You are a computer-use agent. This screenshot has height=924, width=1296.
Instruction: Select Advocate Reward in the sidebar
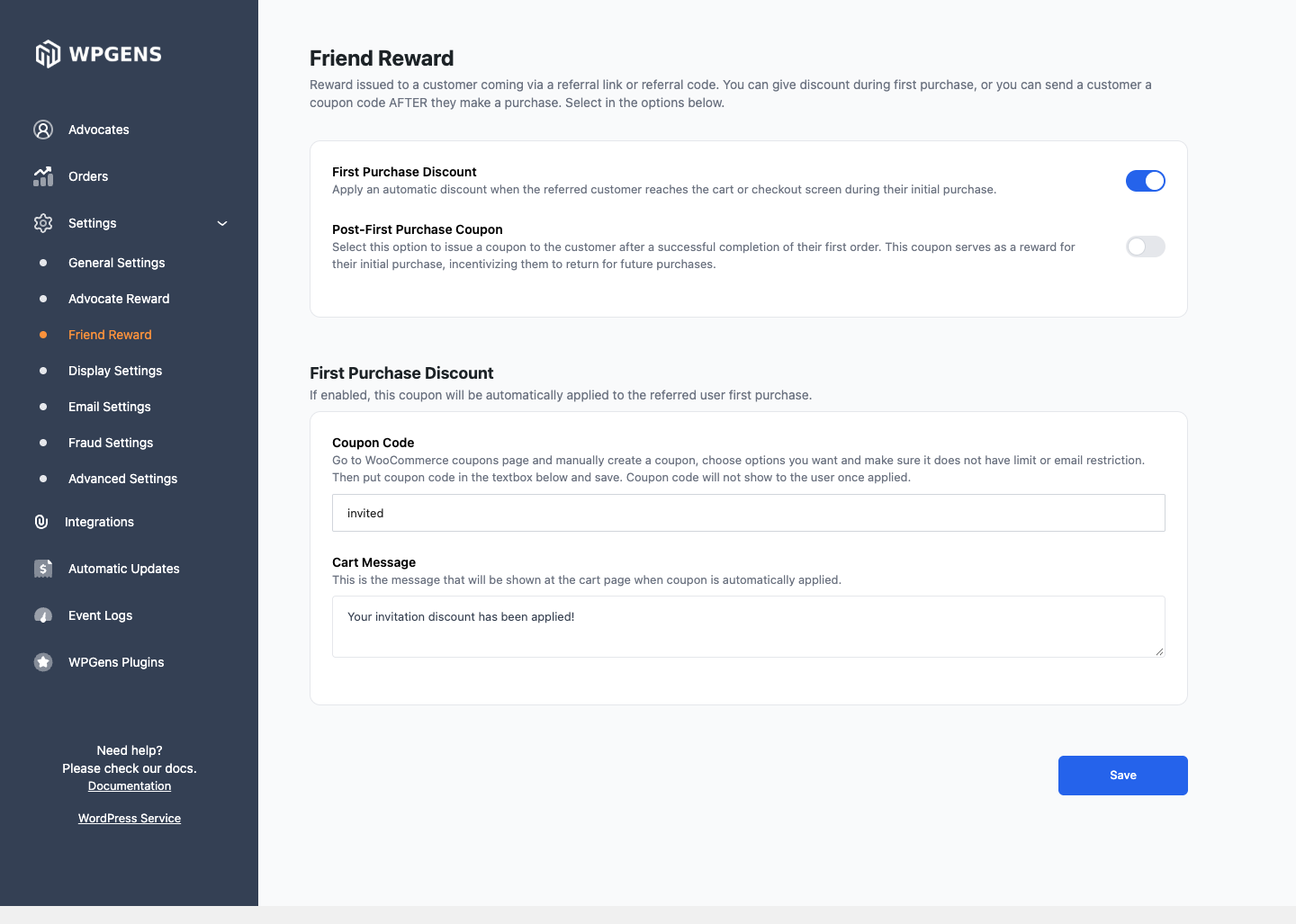pyautogui.click(x=119, y=299)
